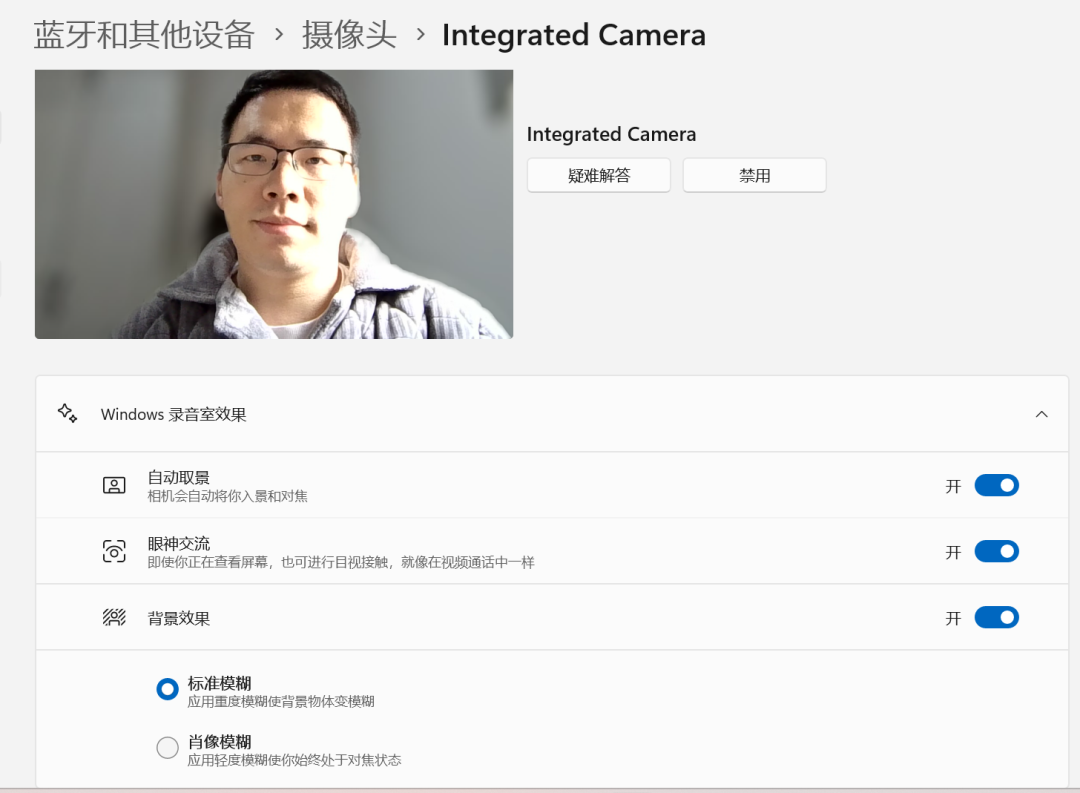Click the 眼神交流 eye contact icon
The width and height of the screenshot is (1080, 793).
114,552
